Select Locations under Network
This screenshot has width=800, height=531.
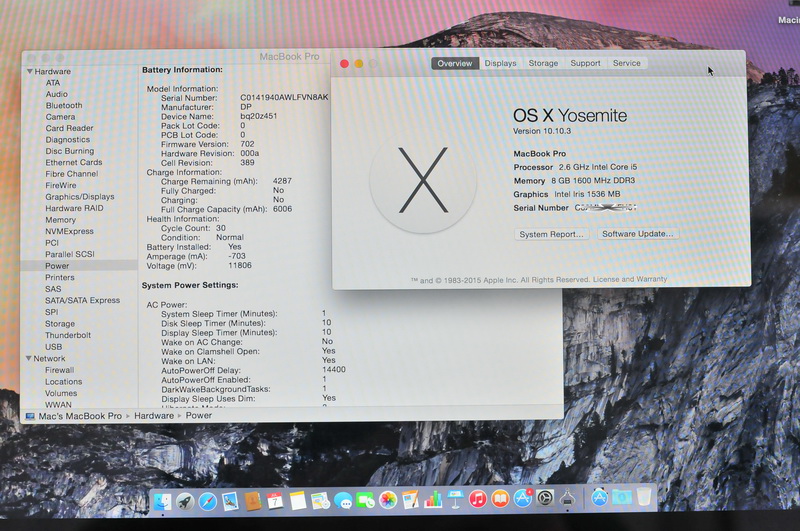click(x=63, y=382)
